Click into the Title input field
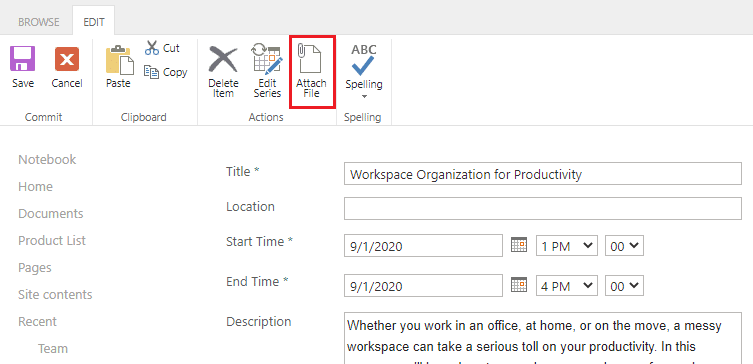Screen dimensions: 753x364 [x=543, y=174]
